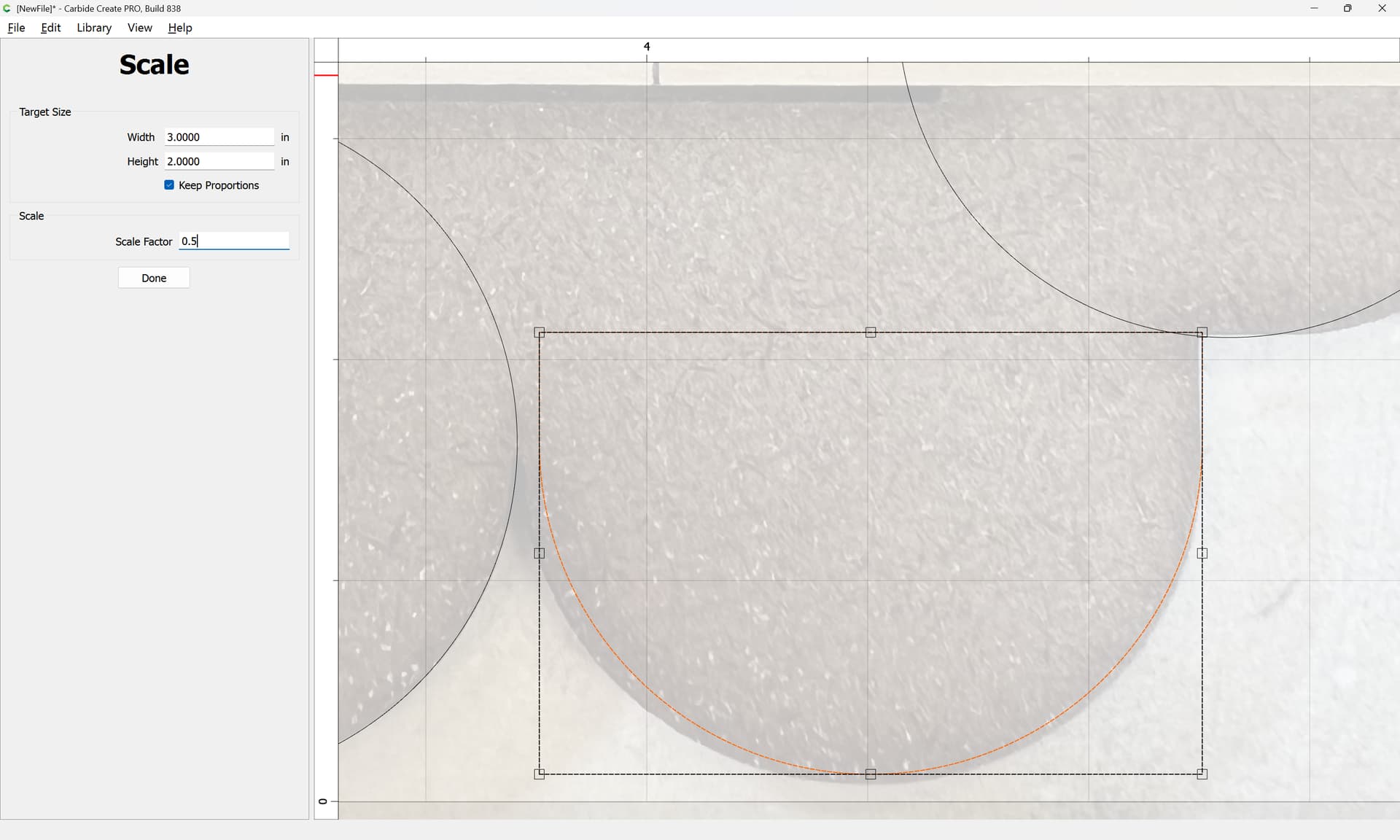Open the Library menu
Screen dimensions: 1400x840
94,28
